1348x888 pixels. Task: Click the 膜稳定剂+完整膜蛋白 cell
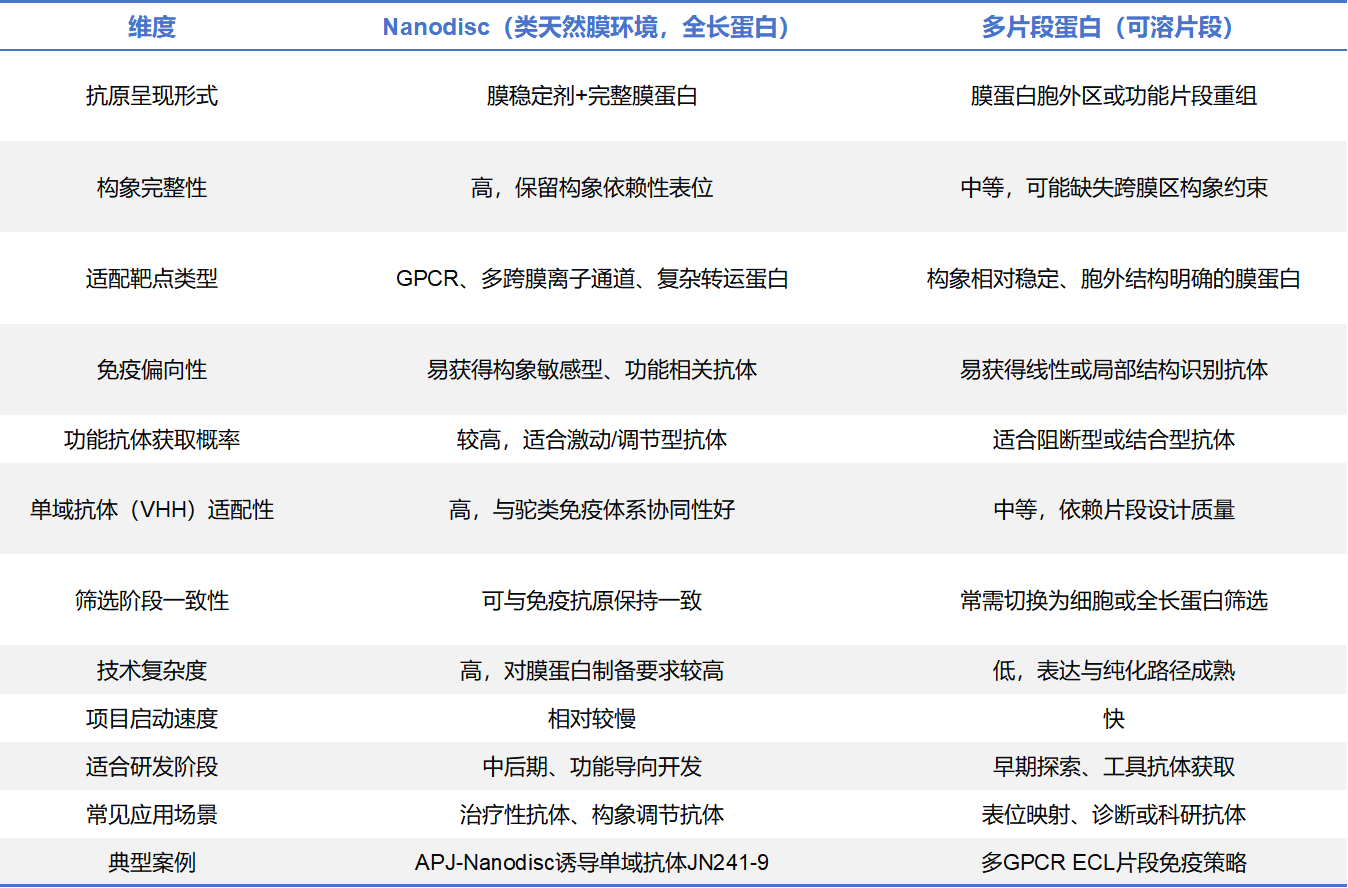591,96
